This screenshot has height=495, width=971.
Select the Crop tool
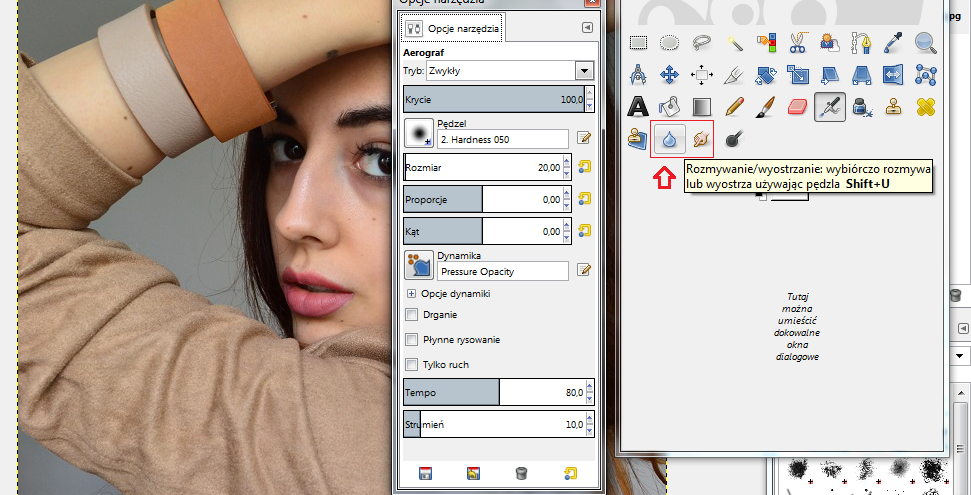[x=734, y=76]
